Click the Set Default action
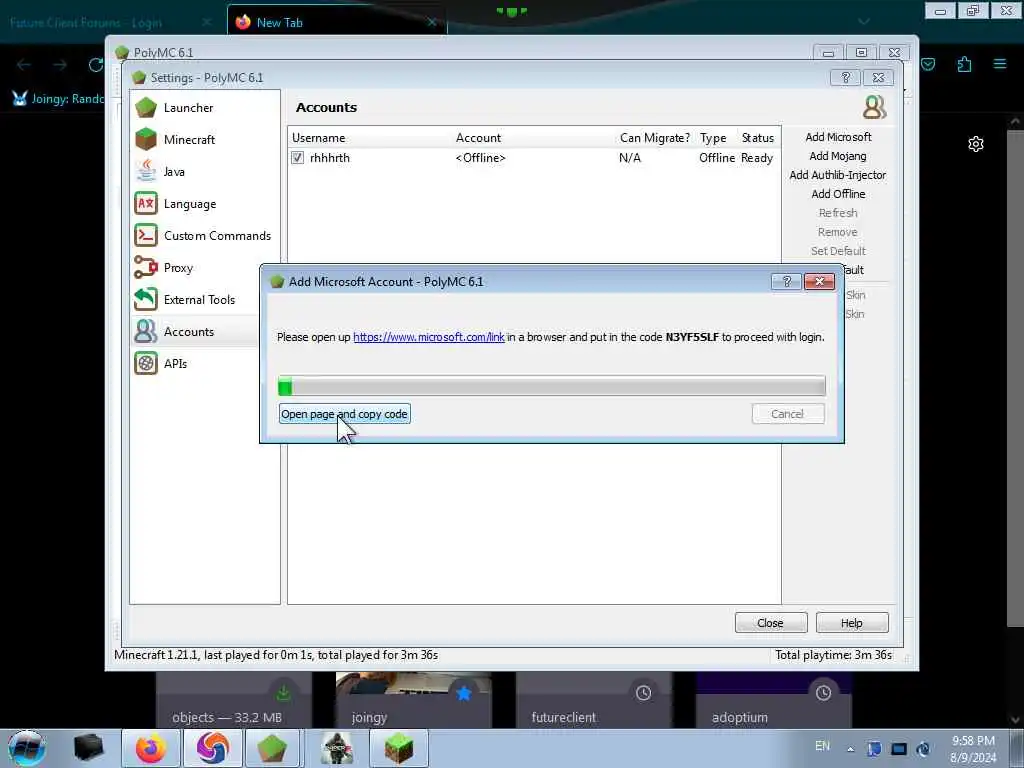The image size is (1024, 768). click(838, 251)
